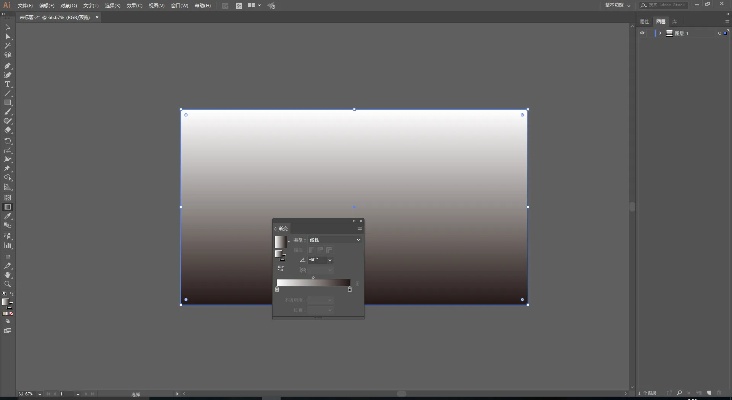
Task: Select the Rotate tool
Action: click(7, 141)
